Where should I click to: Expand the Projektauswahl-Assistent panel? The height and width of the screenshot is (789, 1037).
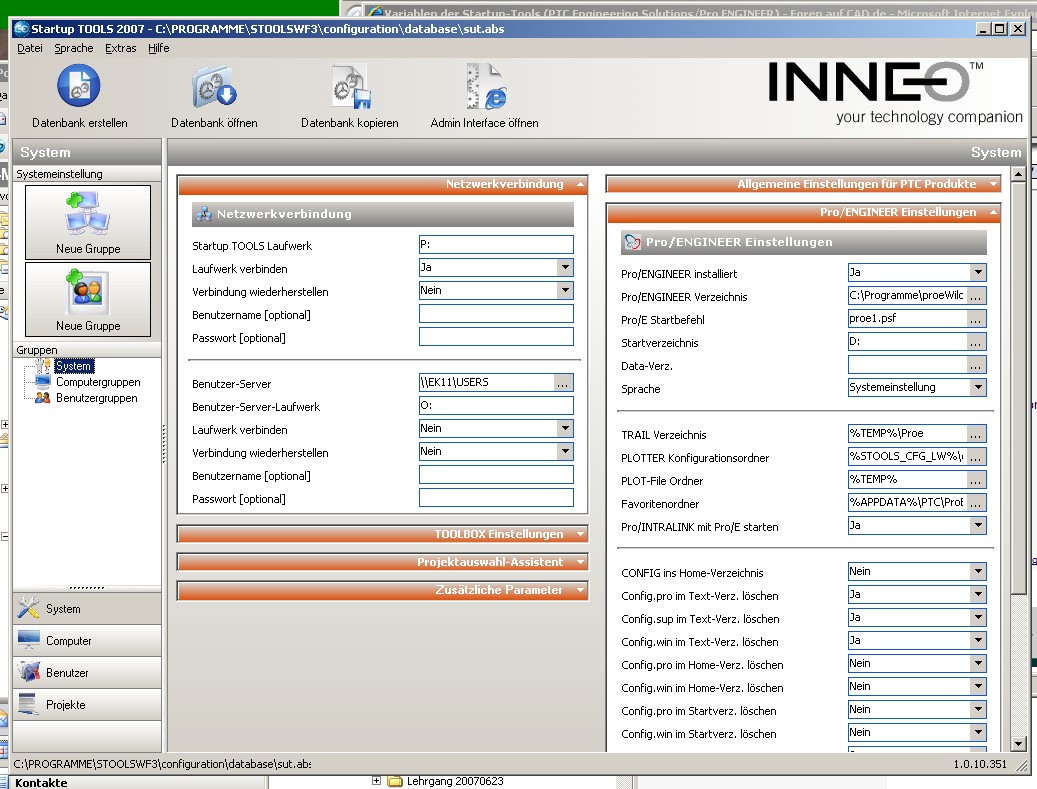[x=580, y=562]
